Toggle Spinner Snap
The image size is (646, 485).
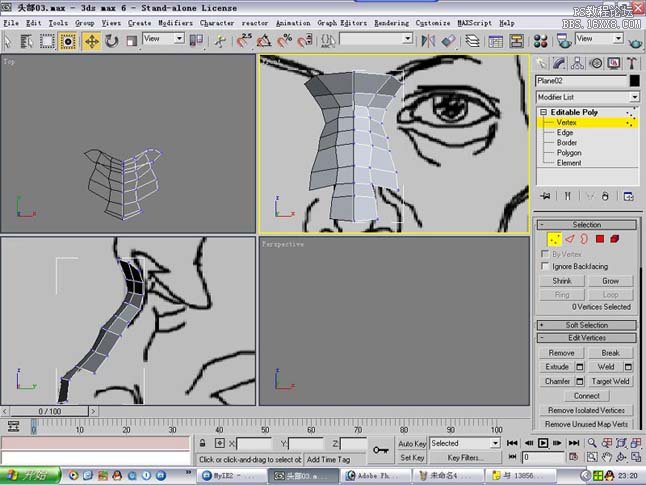(305, 40)
